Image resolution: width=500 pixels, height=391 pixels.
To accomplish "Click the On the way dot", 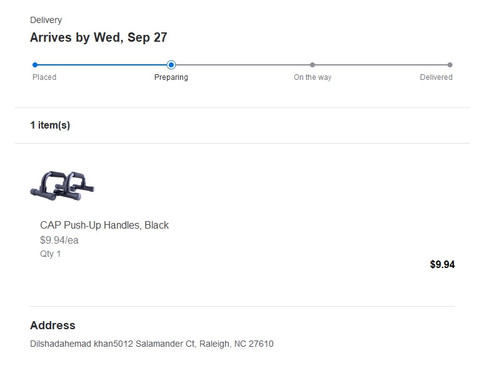I will click(x=312, y=65).
